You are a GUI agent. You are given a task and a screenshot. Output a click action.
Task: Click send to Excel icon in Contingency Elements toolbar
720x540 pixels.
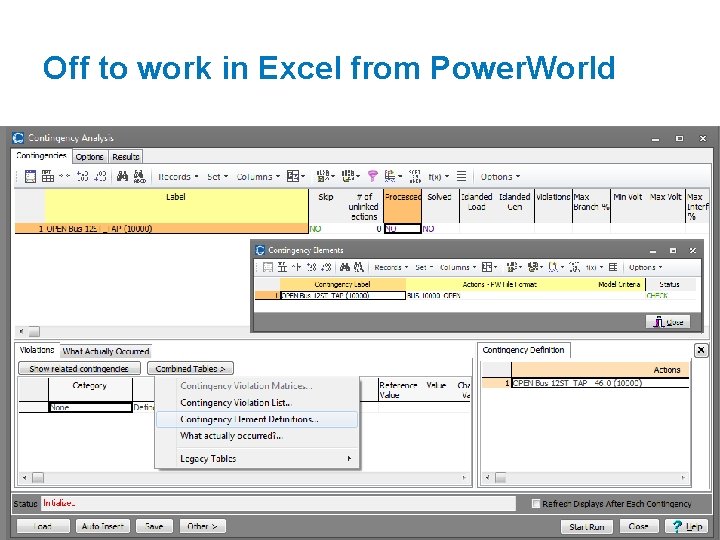[x=535, y=267]
